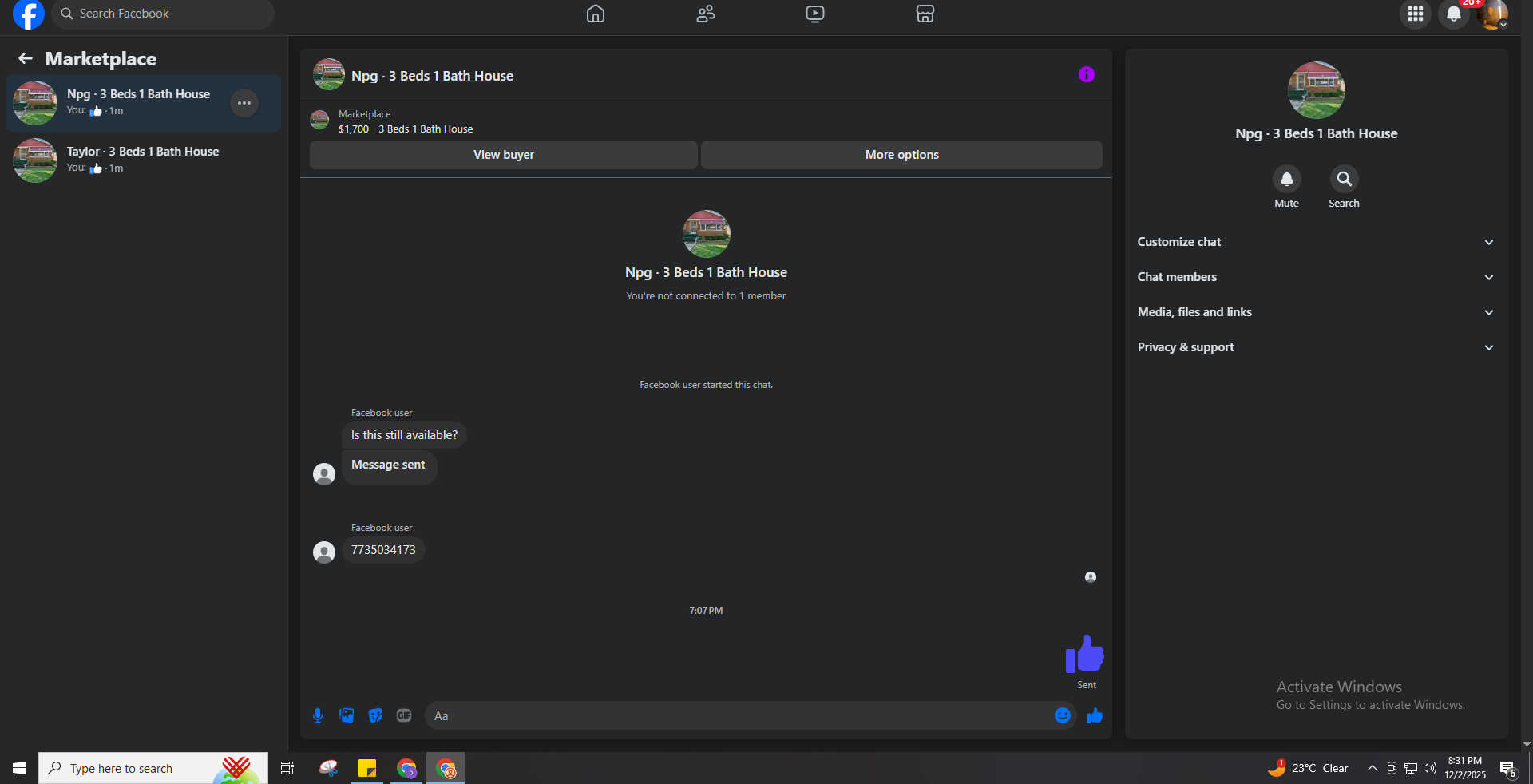Click the purple conversation information icon
The image size is (1533, 784).
coord(1087,74)
